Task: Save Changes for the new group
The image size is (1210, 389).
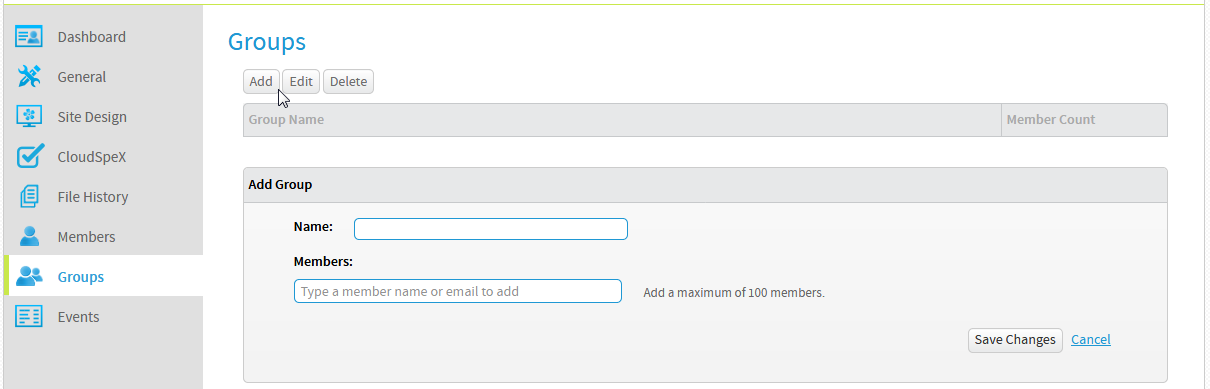Action: [1015, 340]
